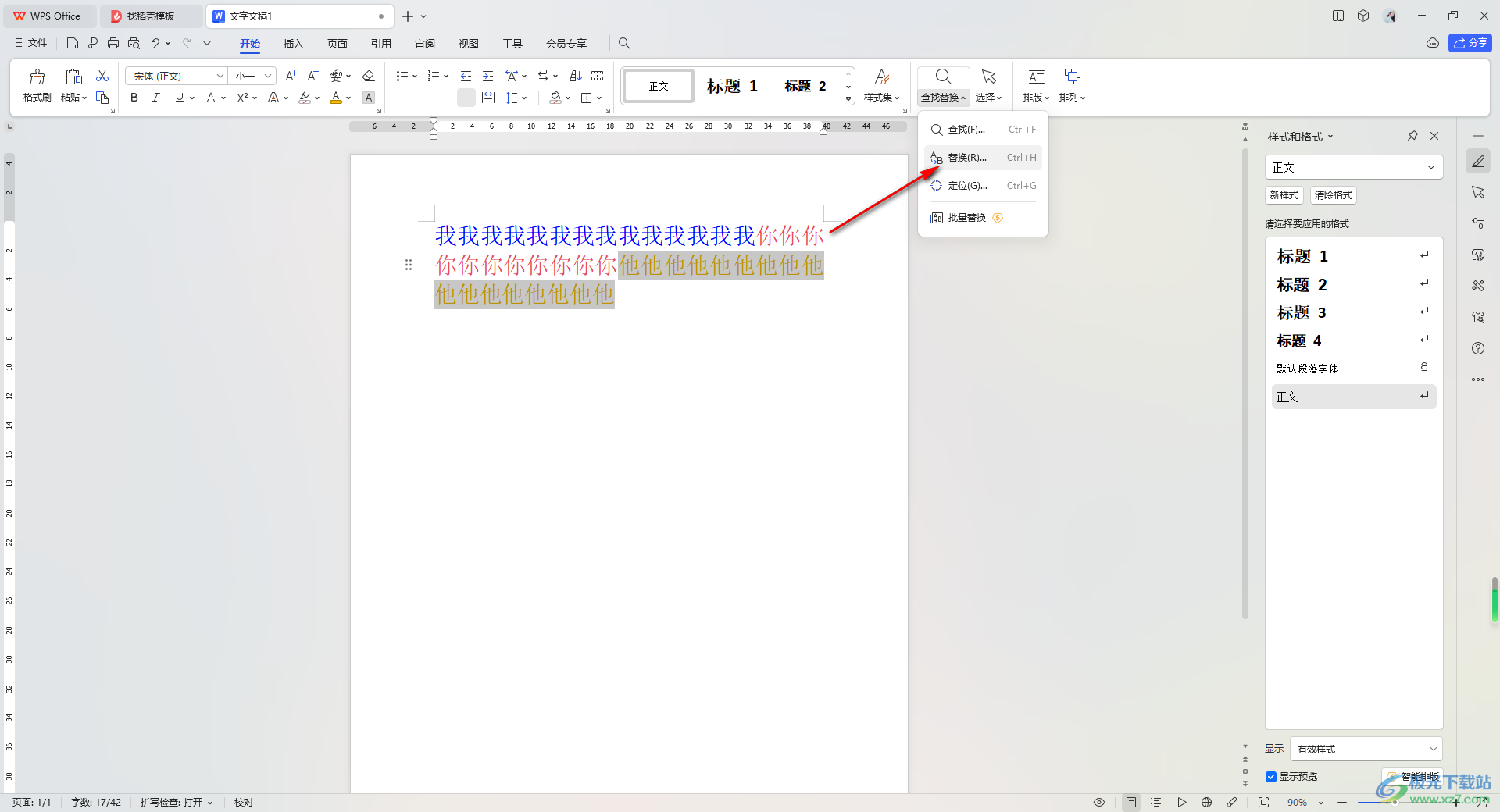Click the full screen icon in the status bar
The image size is (1500, 812).
pos(1263,803)
